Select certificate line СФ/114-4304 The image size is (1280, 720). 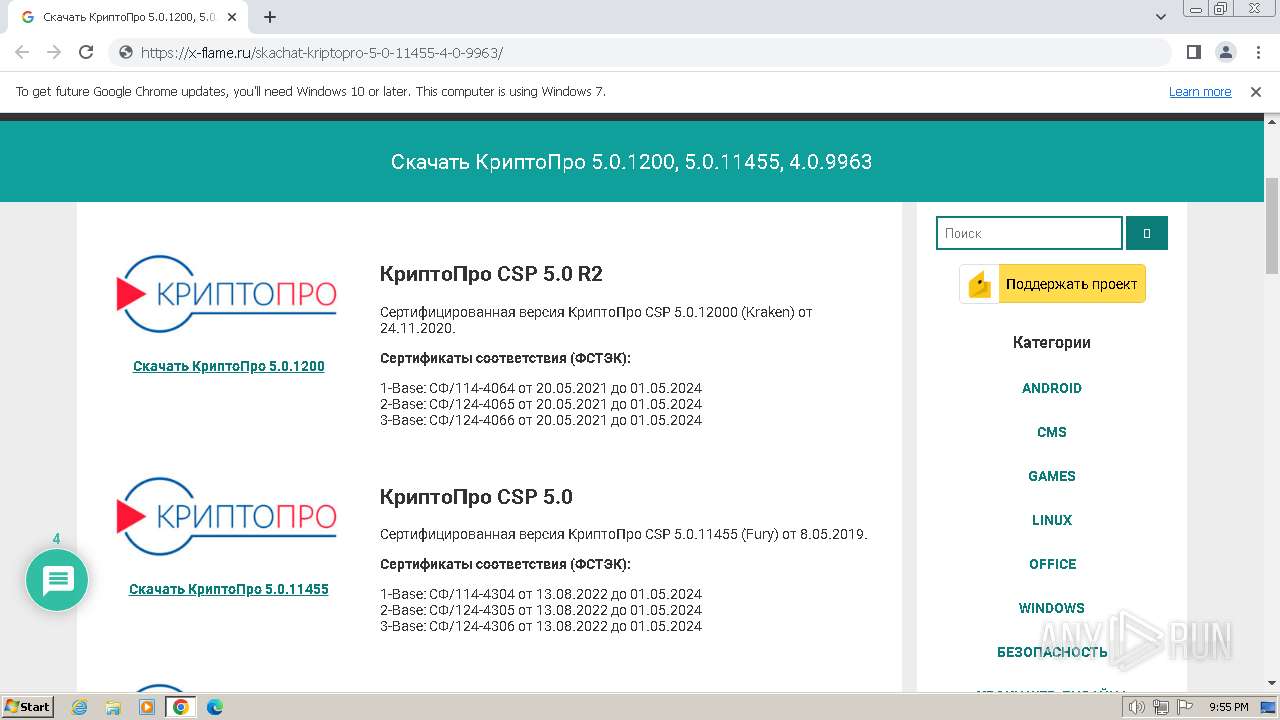click(541, 594)
